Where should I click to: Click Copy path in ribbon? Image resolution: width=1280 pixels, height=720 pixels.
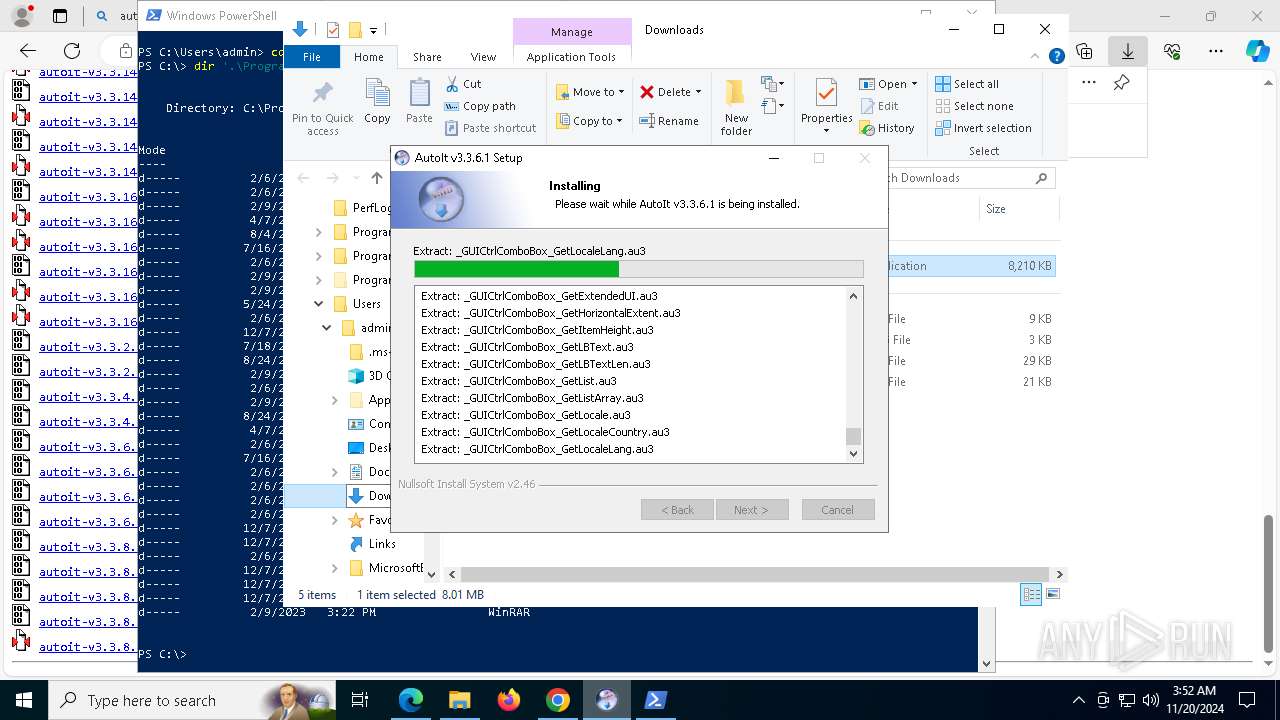(480, 106)
